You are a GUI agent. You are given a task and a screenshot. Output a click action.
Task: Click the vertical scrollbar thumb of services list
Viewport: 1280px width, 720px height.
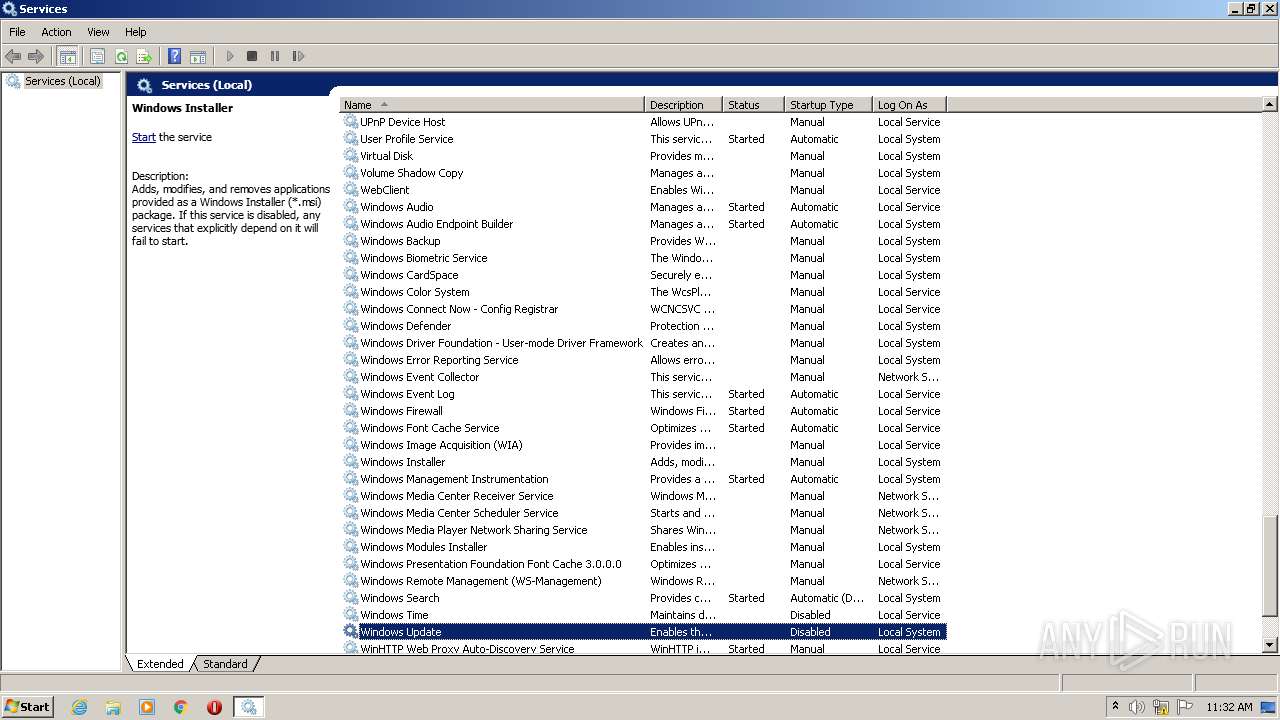1270,566
